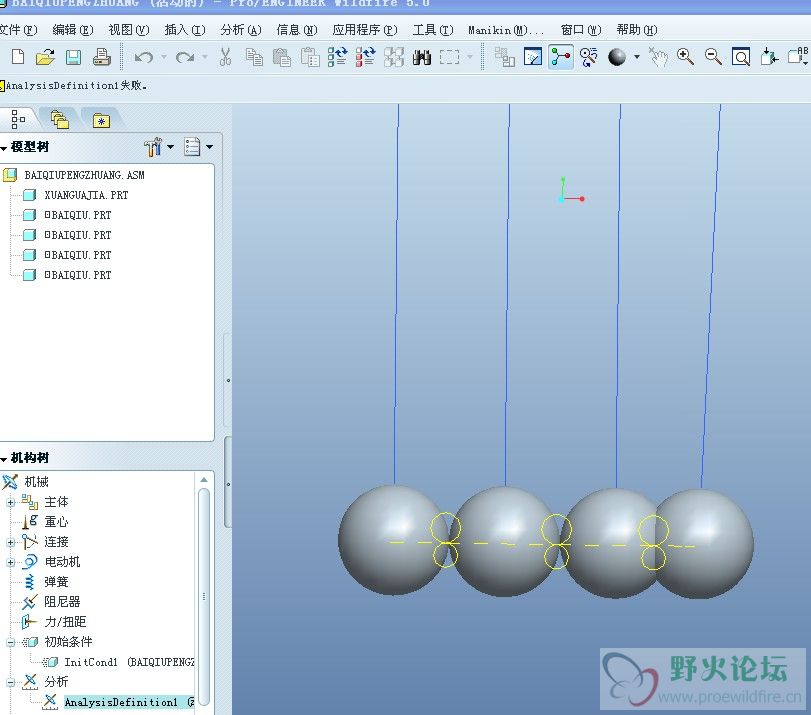
Task: Refit the model to the screen
Action: (x=741, y=57)
